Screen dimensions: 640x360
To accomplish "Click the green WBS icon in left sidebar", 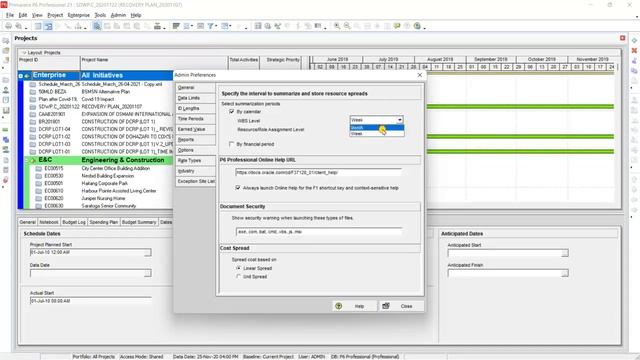I will [6, 130].
